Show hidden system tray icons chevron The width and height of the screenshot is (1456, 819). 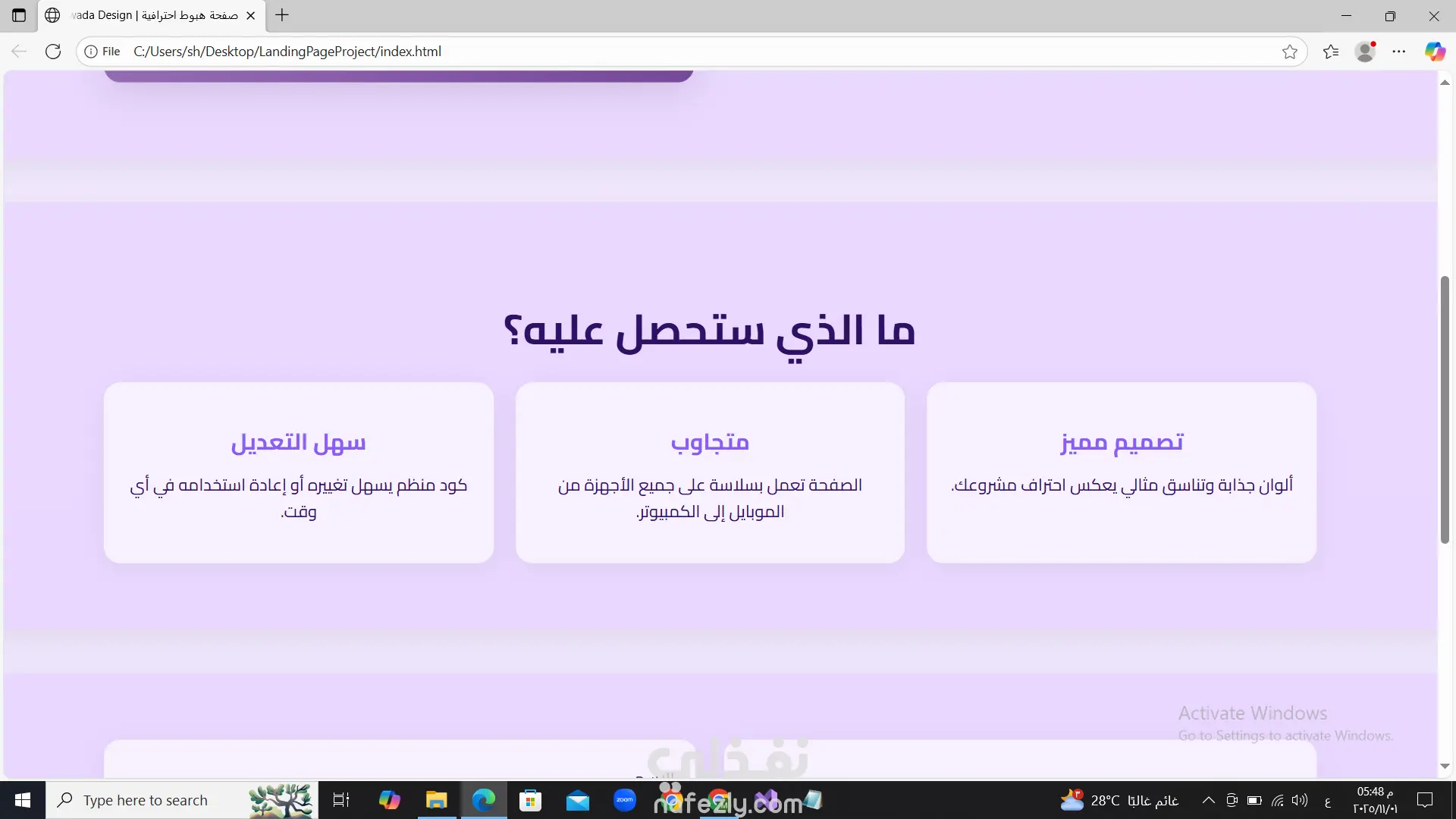[1209, 800]
